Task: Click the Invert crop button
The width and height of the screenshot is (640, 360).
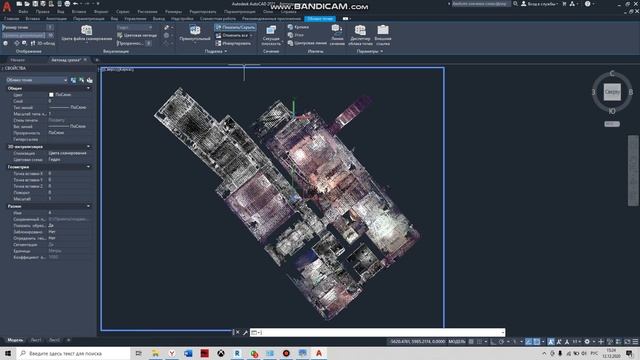Action: click(x=233, y=43)
